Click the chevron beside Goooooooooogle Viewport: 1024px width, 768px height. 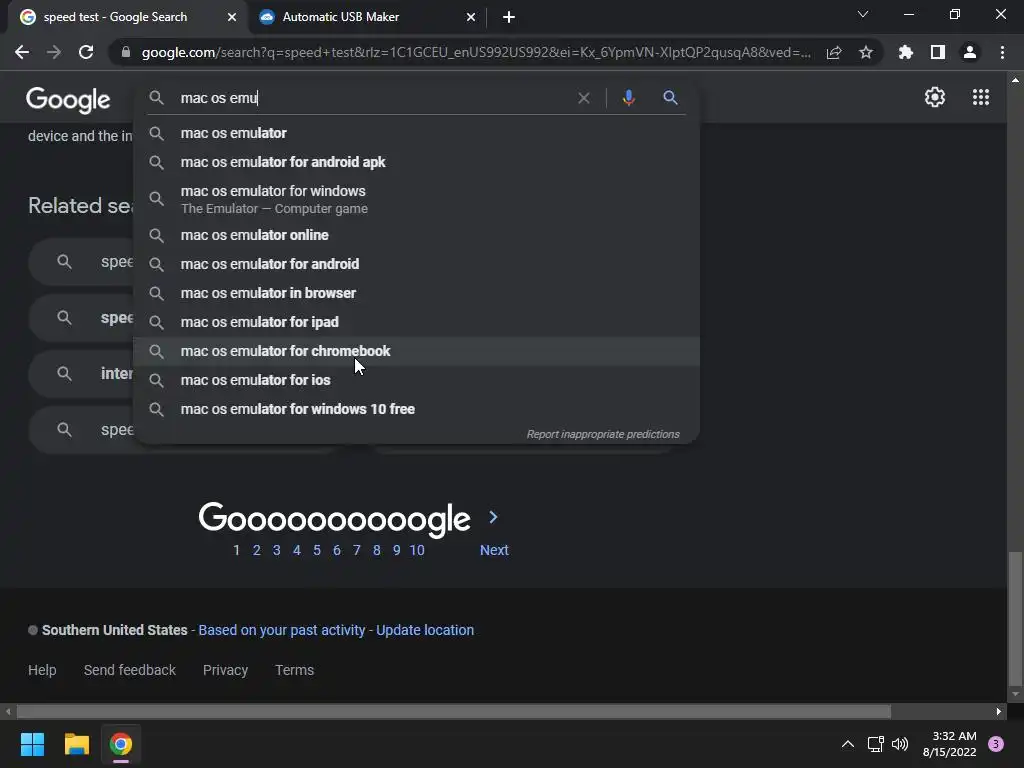(494, 517)
